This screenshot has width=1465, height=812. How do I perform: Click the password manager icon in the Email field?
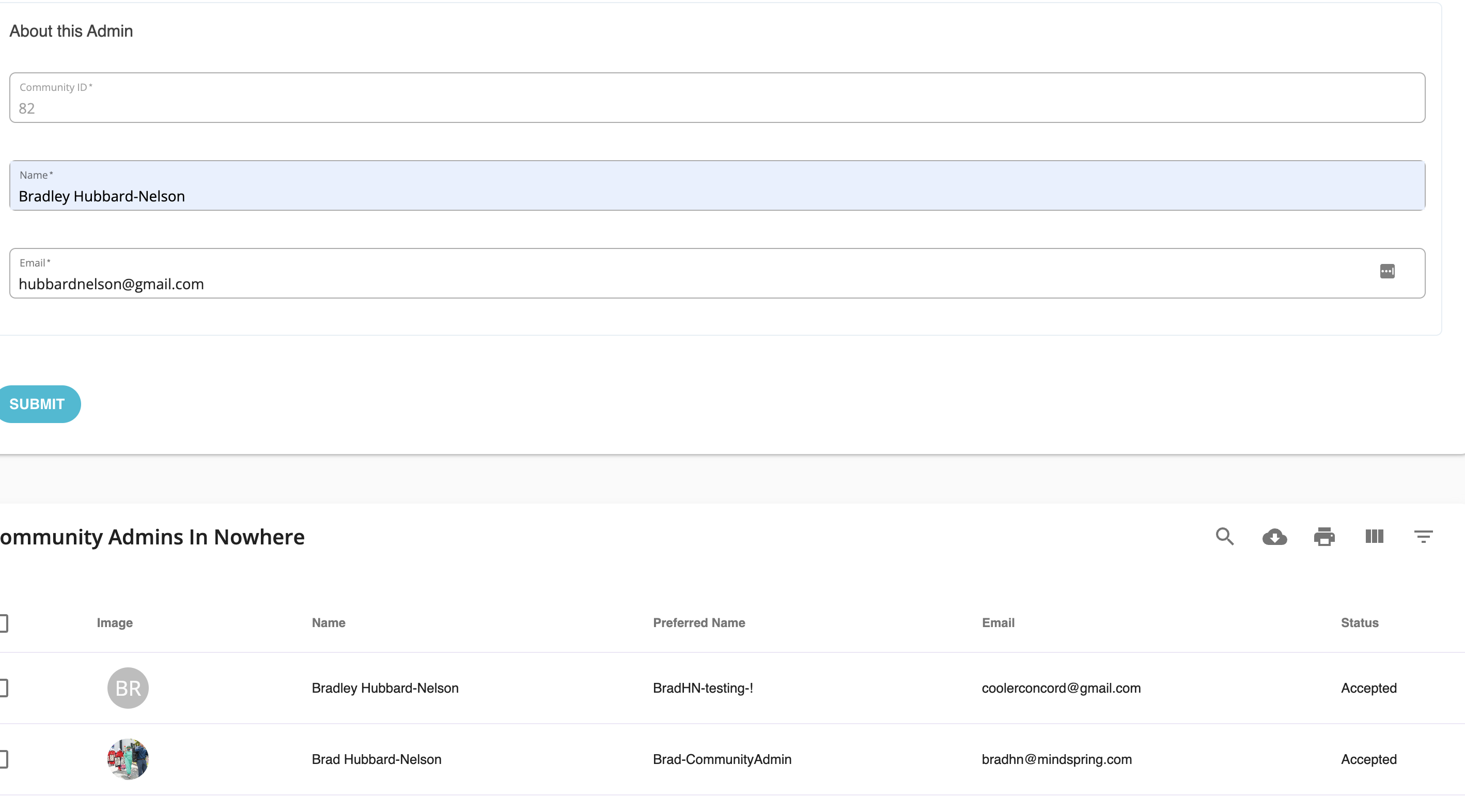coord(1387,272)
